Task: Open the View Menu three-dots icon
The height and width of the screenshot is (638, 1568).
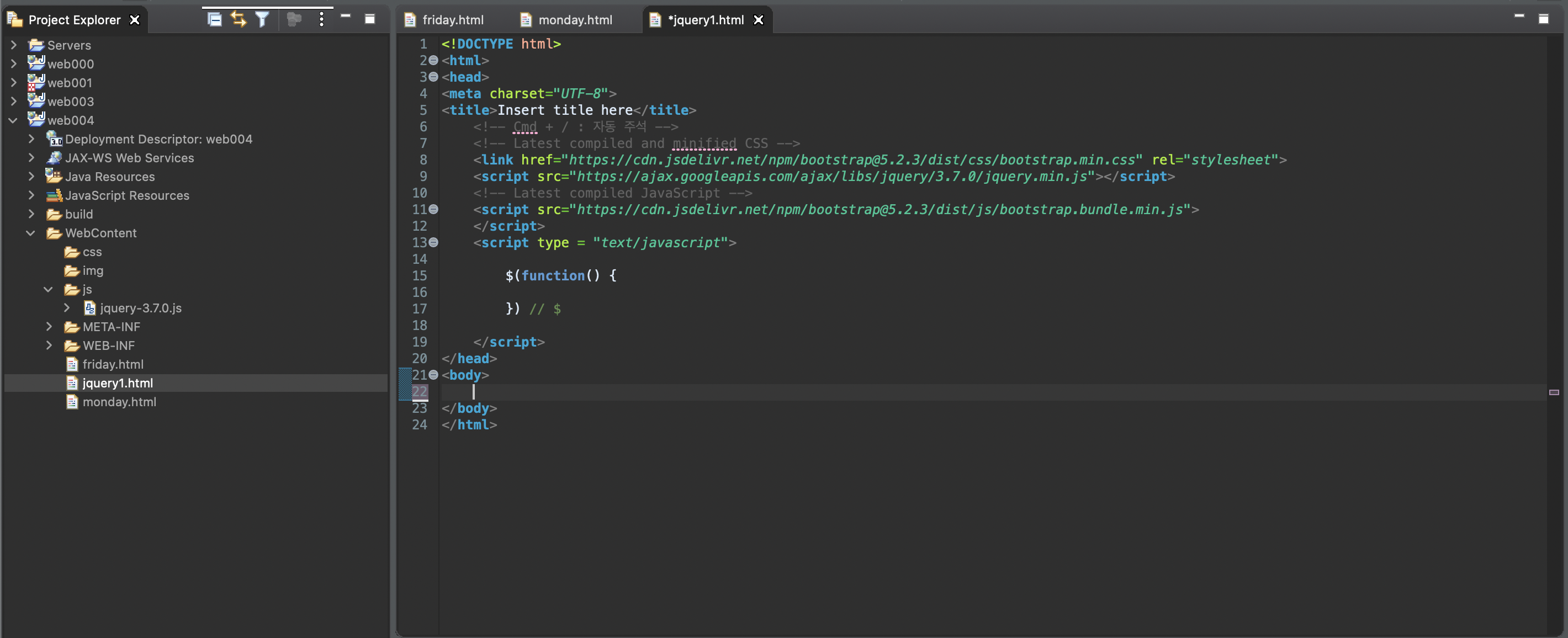Action: [x=321, y=19]
